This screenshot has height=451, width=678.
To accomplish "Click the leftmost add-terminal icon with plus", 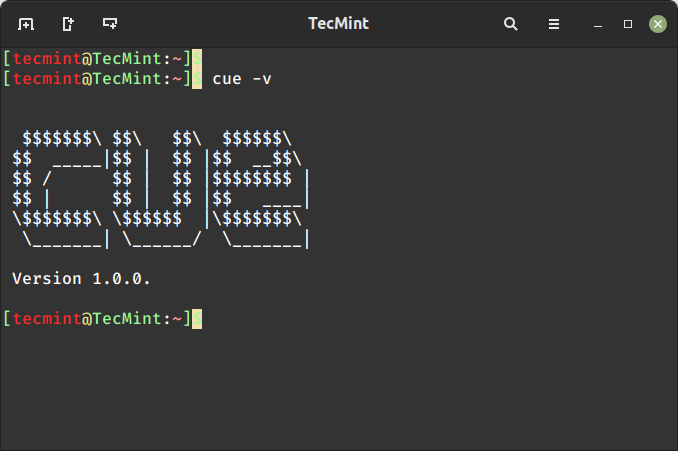I will (26, 24).
